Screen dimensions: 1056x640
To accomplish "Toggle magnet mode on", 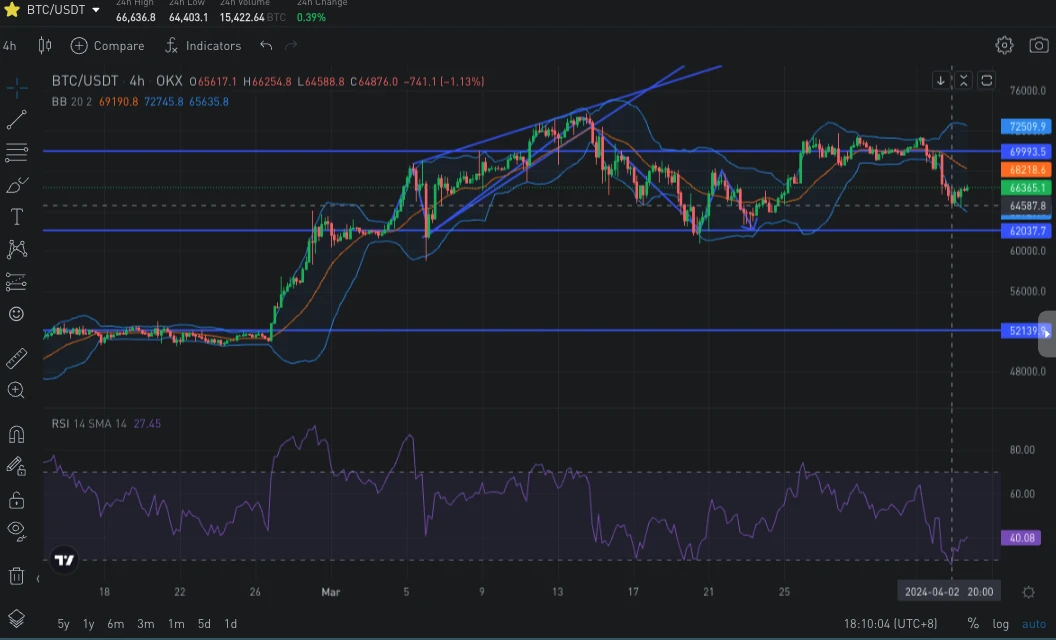I will (16, 435).
